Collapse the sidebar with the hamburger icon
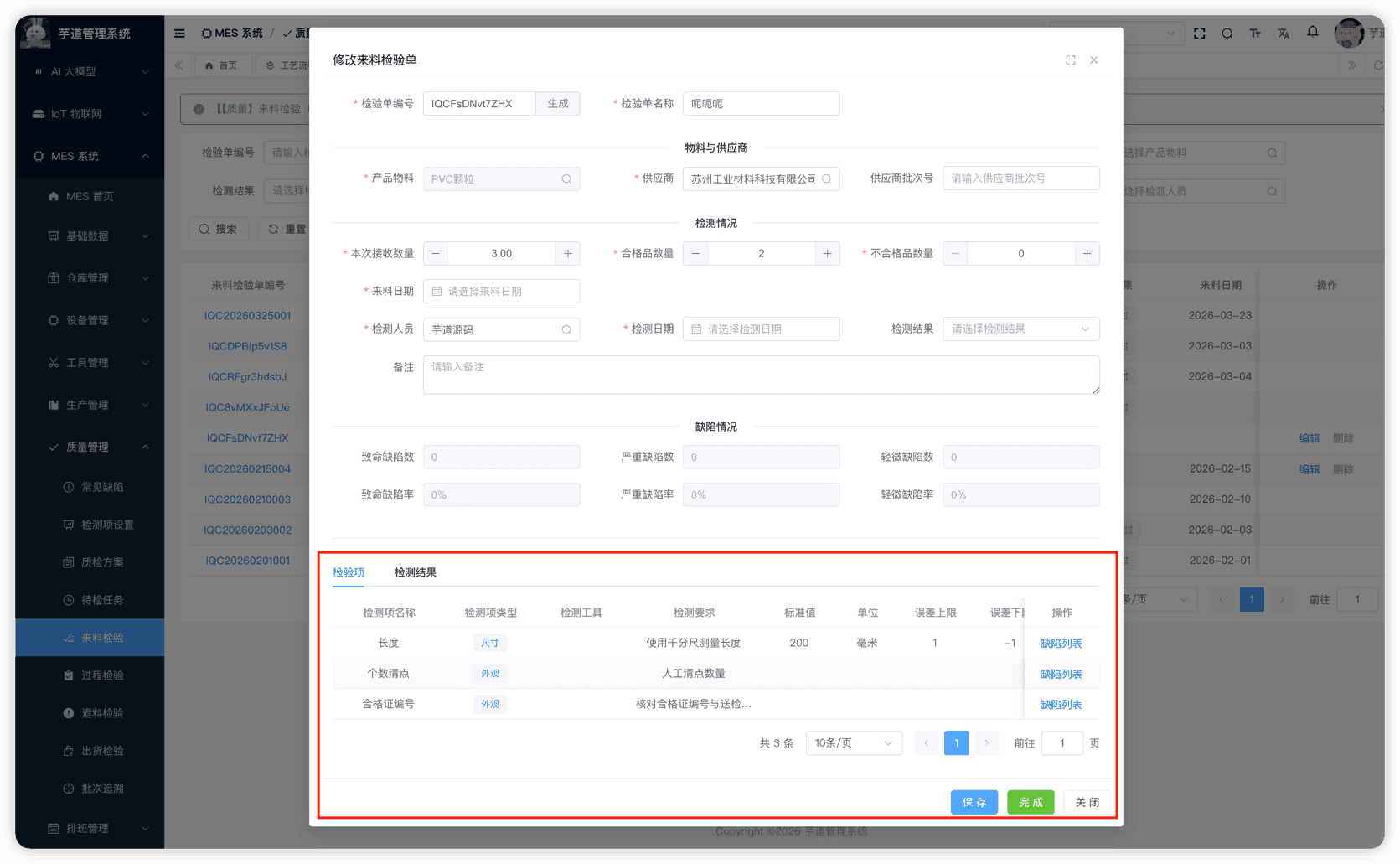 179,33
